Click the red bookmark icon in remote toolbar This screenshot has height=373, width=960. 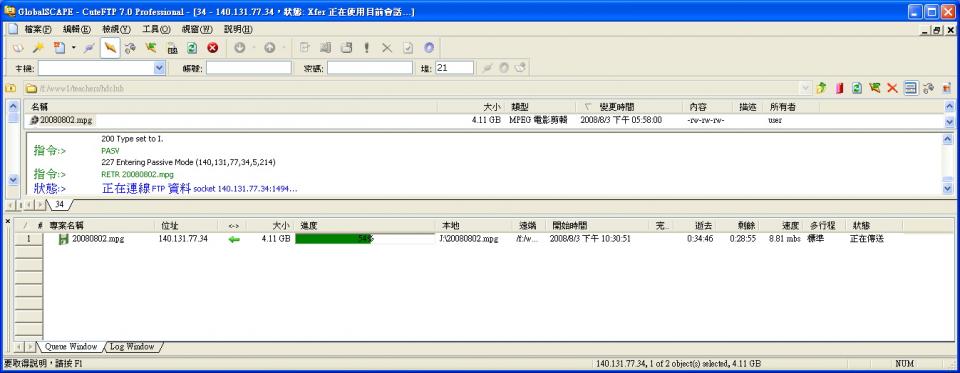pyautogui.click(x=840, y=88)
